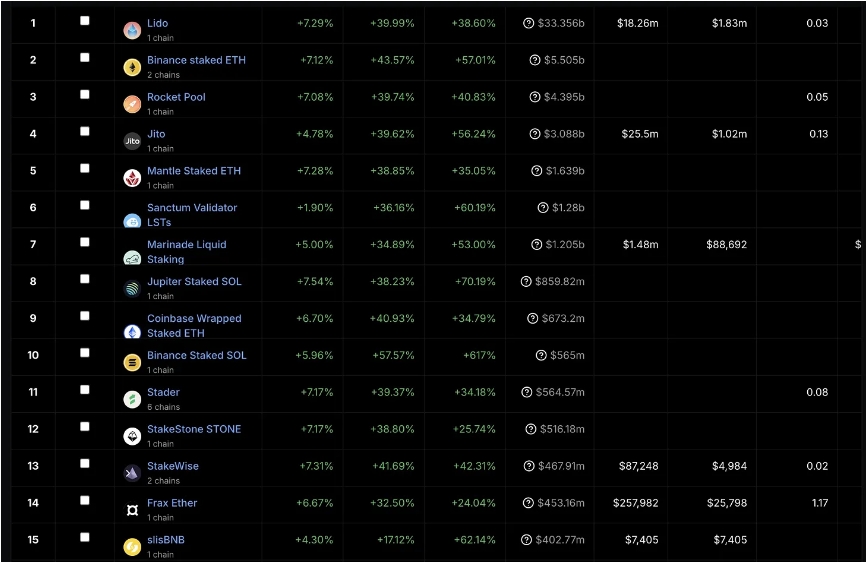This screenshot has width=866, height=562.
Task: Open the Sanctum Validator LSTs link
Action: tap(192, 215)
